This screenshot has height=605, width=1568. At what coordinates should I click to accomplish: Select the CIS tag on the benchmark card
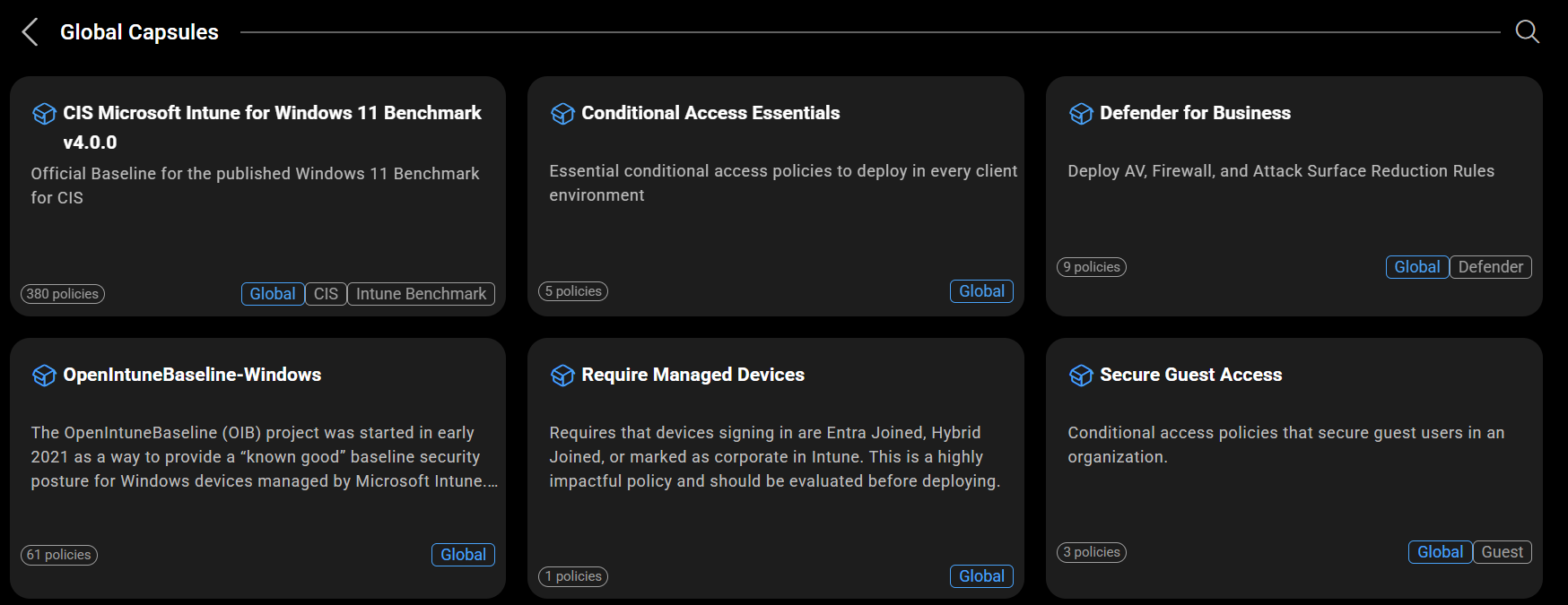[326, 294]
